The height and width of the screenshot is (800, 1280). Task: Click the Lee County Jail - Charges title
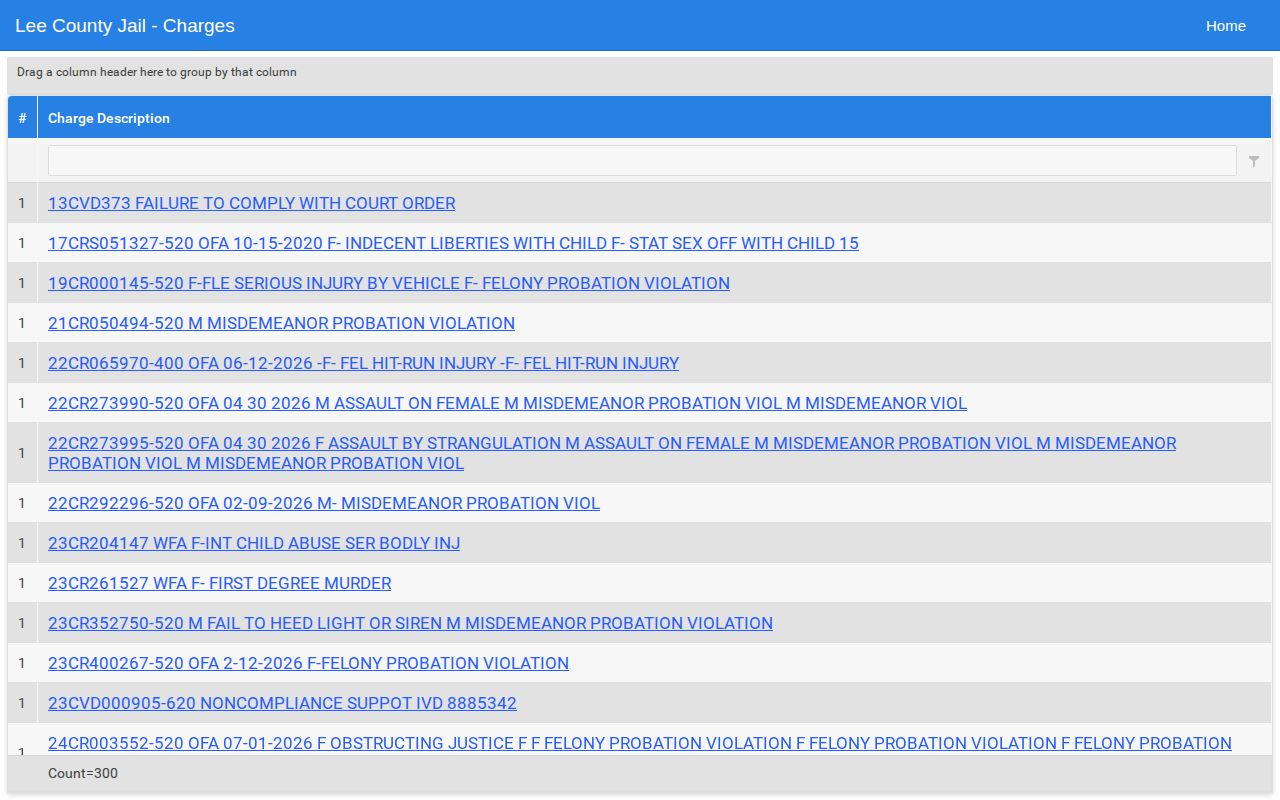point(125,26)
